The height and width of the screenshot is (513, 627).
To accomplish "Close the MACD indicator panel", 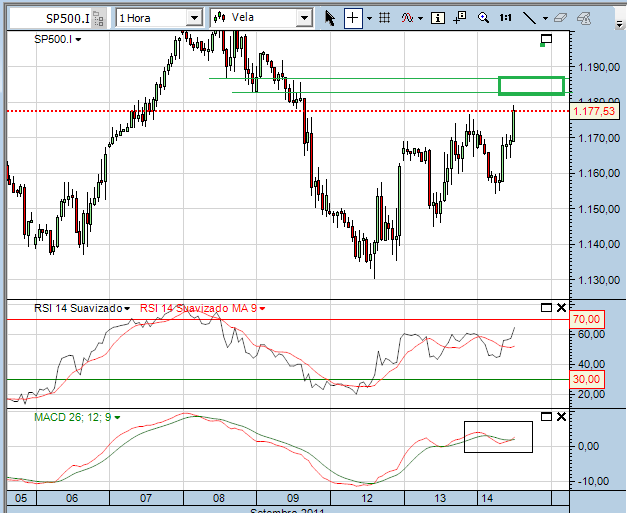I will pos(561,417).
